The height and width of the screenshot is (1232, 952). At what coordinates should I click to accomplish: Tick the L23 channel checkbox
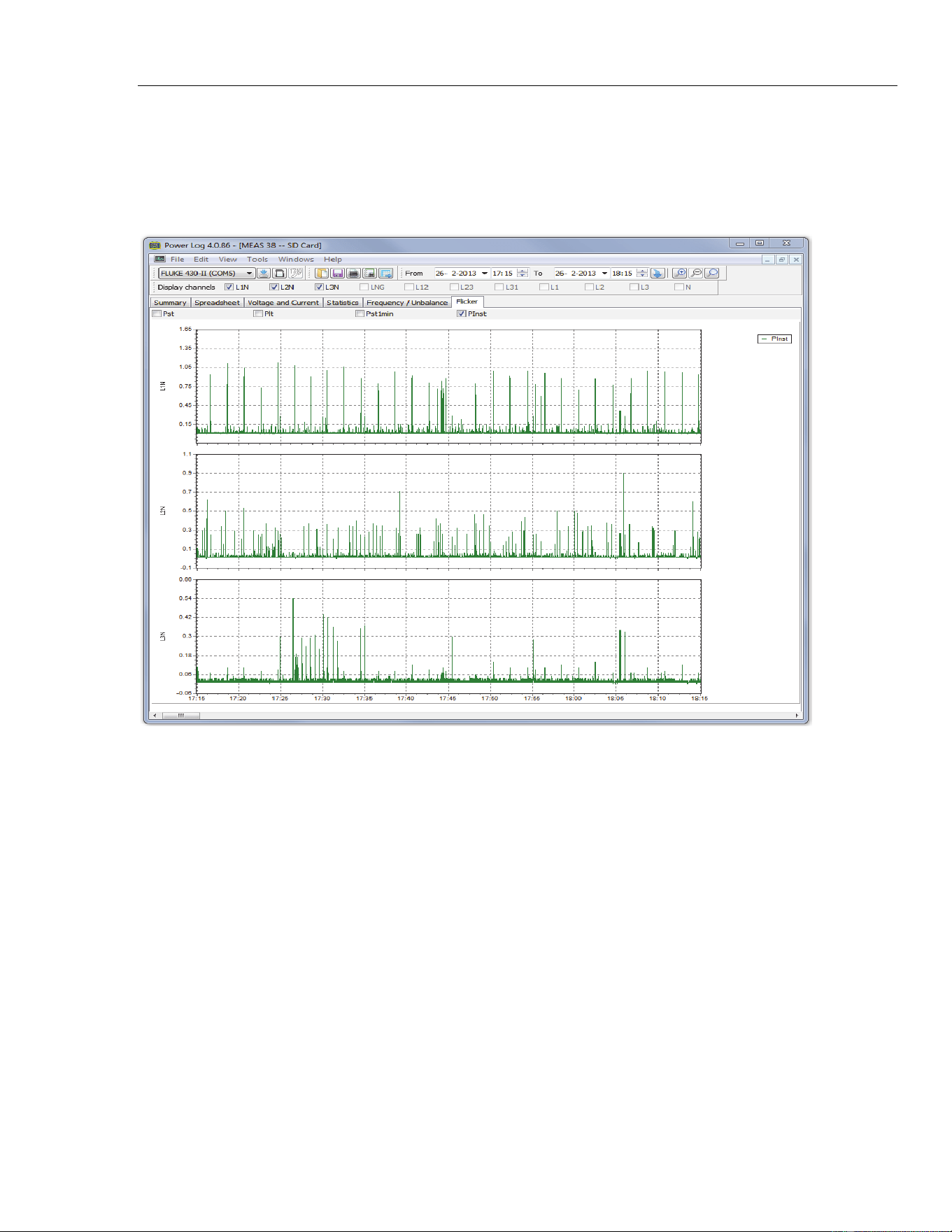[454, 287]
